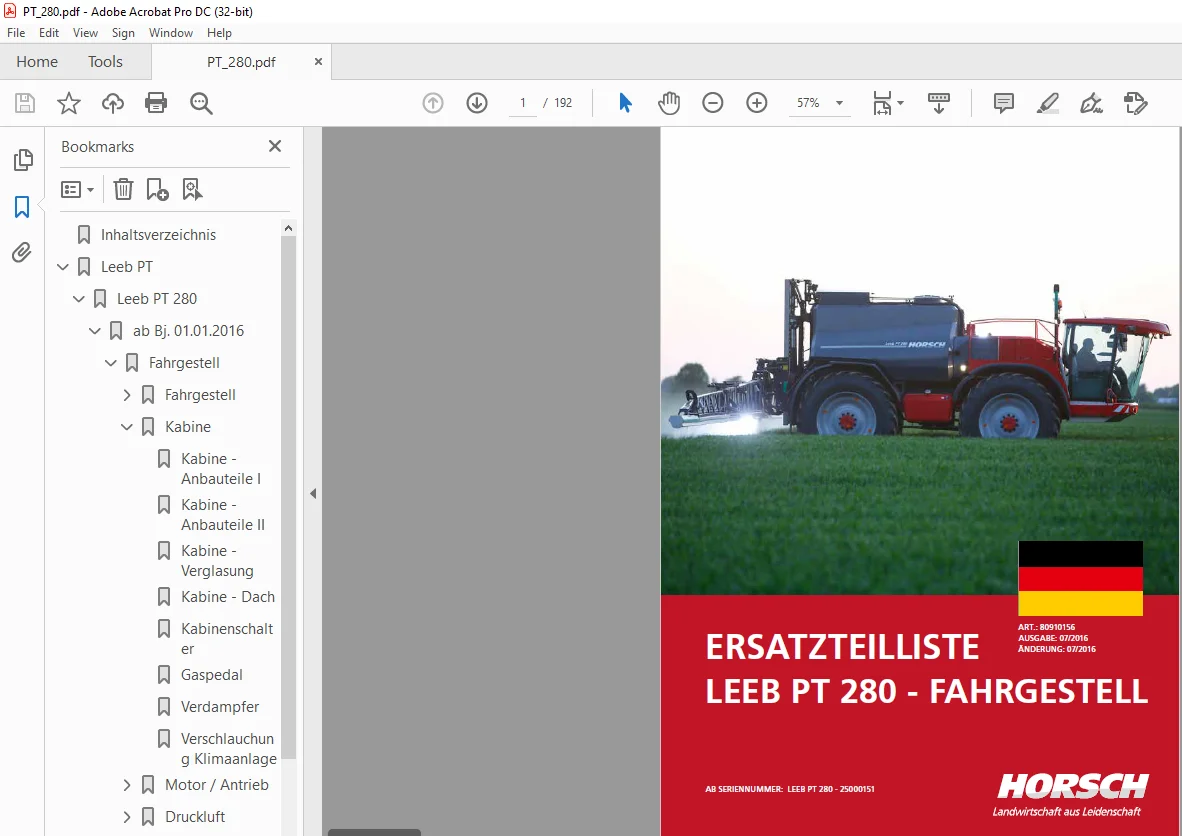Screen dimensions: 1182x836
Task: Open the Kabine - Dach bookmark
Action: (x=228, y=597)
